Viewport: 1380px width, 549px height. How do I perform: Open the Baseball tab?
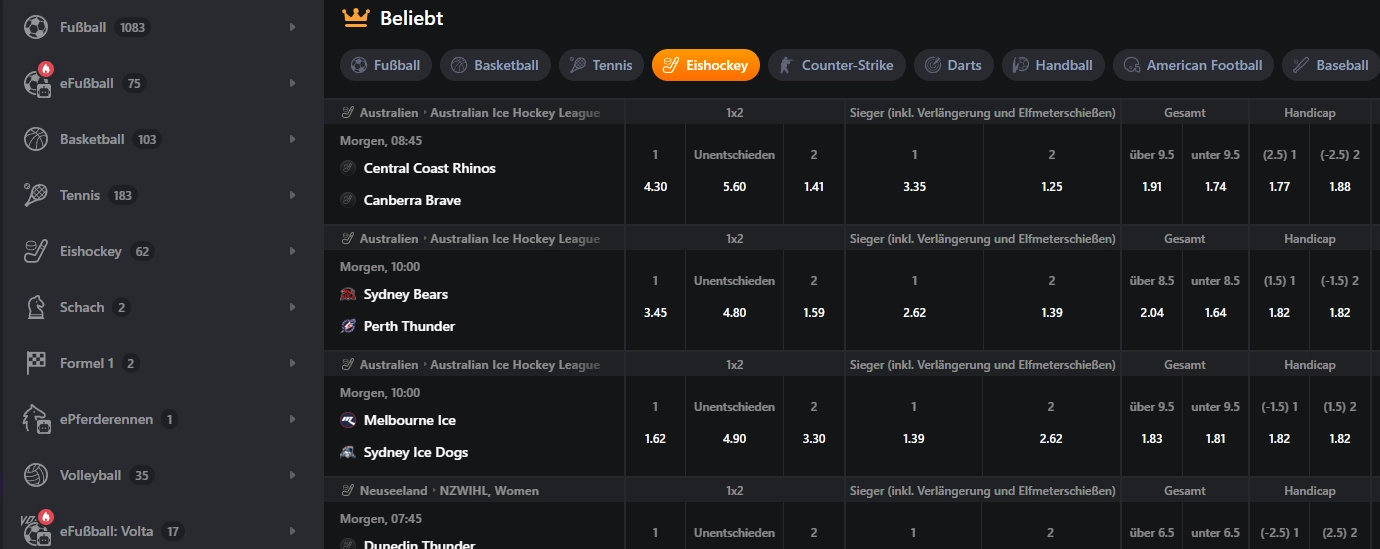click(x=1331, y=65)
